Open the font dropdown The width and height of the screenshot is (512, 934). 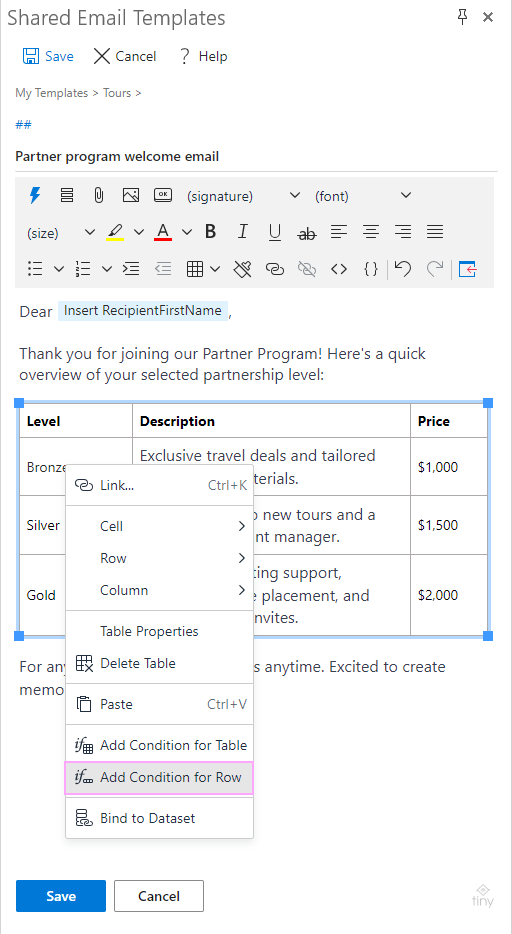363,195
